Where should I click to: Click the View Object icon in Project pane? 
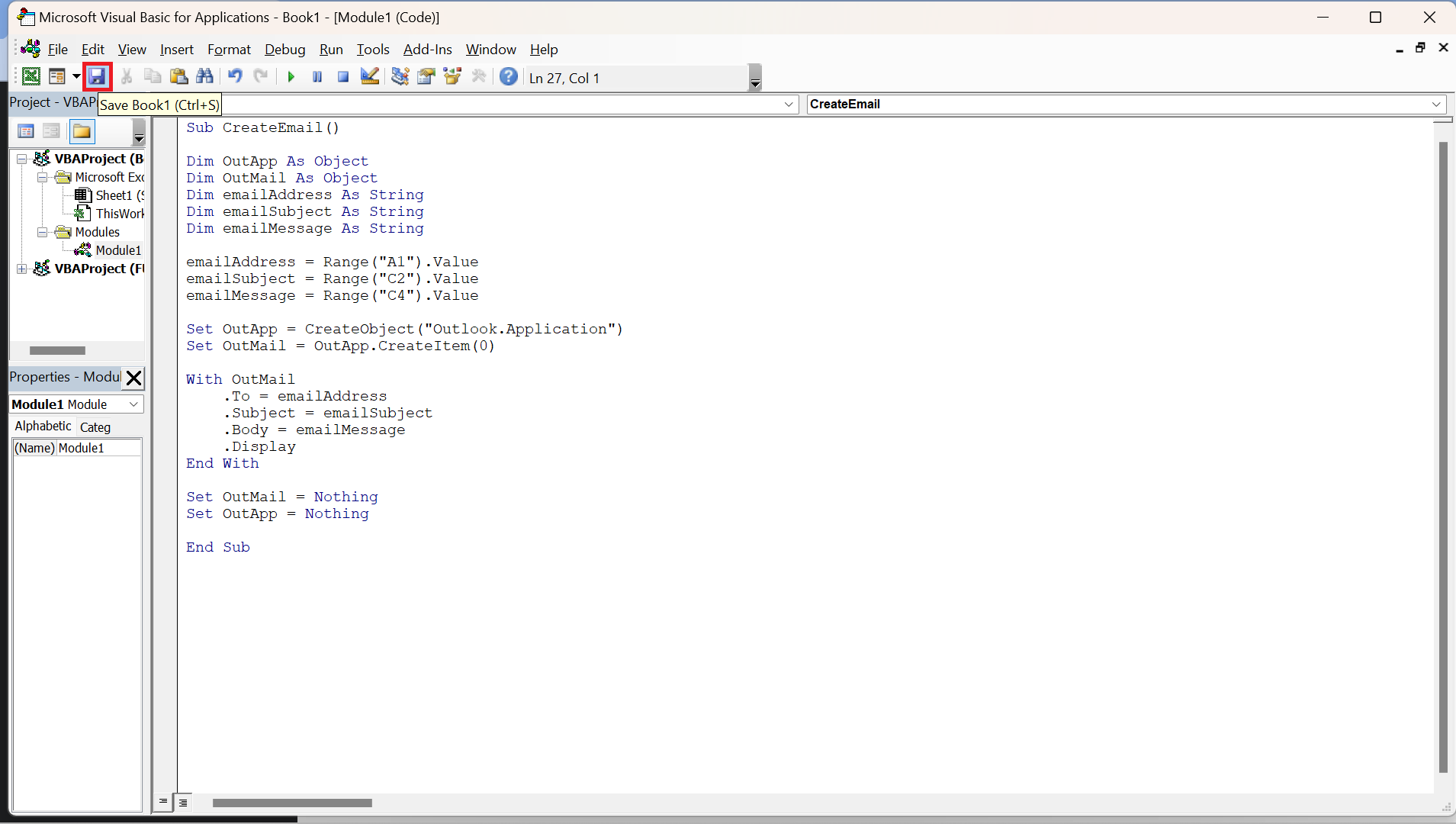[x=51, y=132]
